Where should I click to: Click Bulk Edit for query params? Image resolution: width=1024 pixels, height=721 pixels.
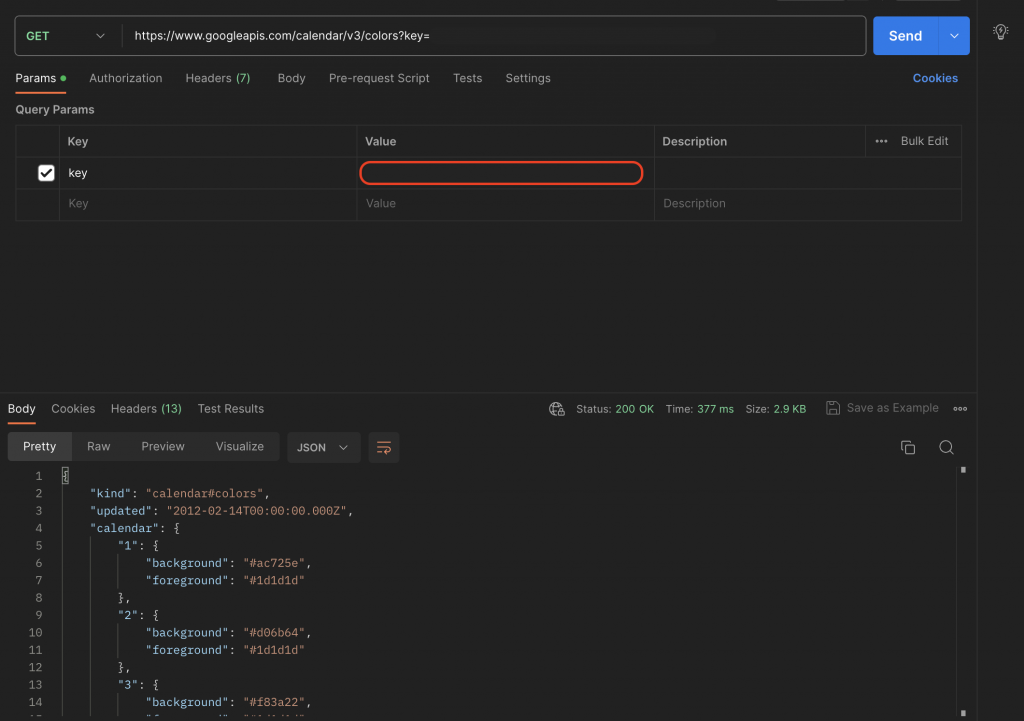924,141
